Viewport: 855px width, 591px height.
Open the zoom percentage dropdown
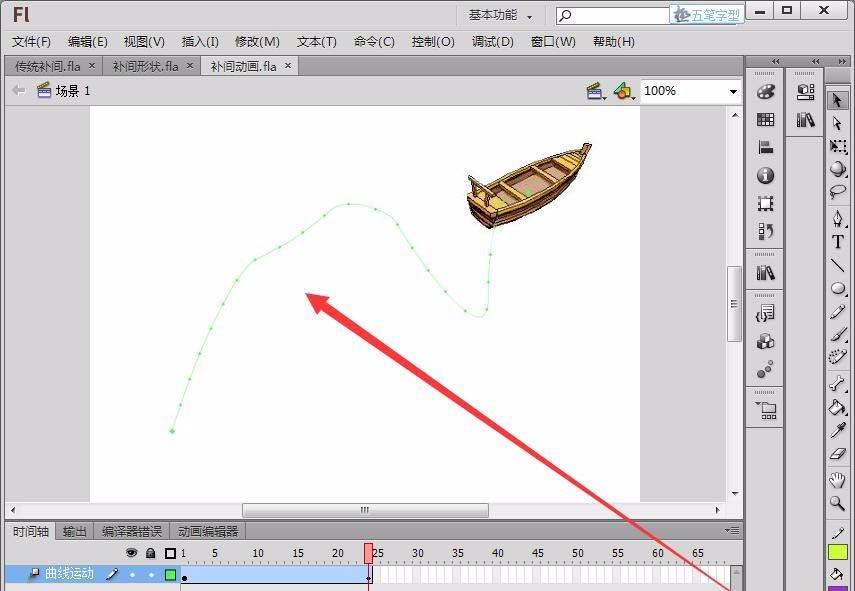(733, 92)
